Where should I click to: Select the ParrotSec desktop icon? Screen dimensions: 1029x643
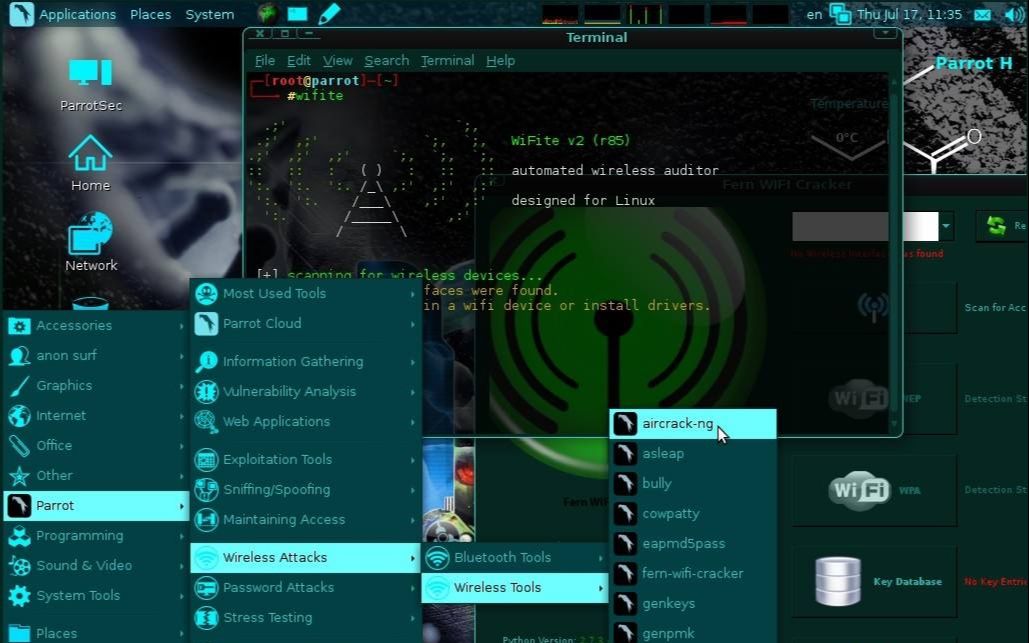coord(91,85)
